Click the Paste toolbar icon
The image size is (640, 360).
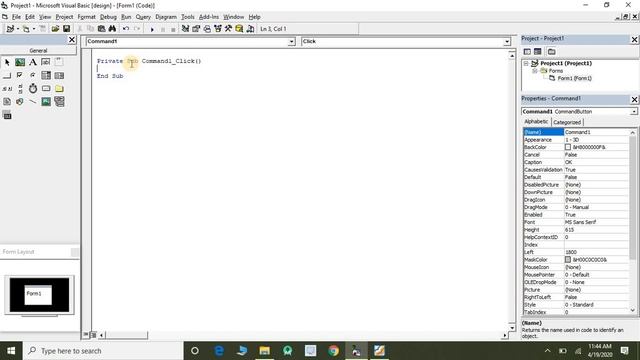pos(101,29)
